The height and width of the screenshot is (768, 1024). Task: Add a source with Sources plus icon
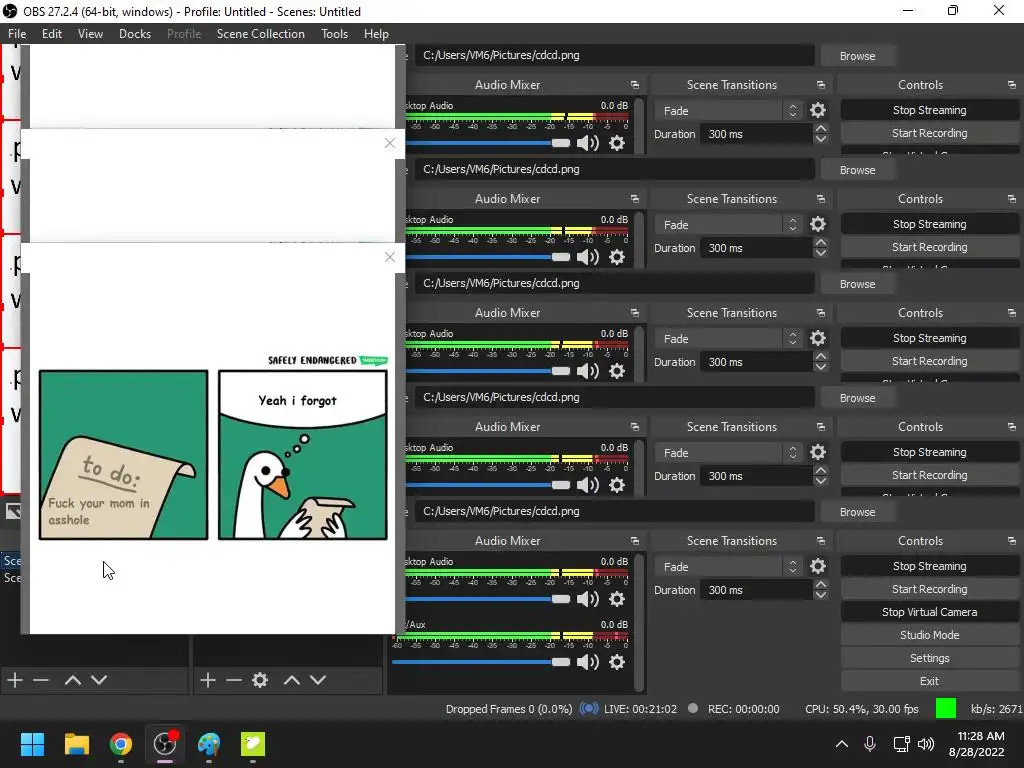pyautogui.click(x=208, y=680)
